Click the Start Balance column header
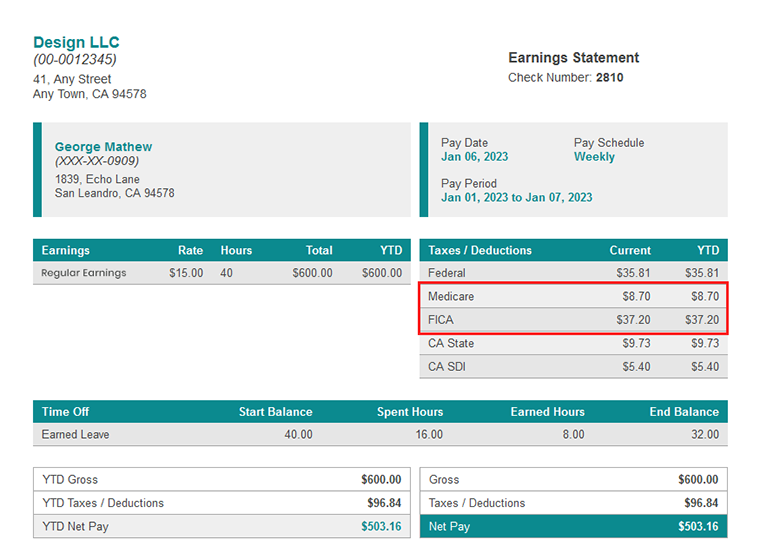 click(275, 411)
